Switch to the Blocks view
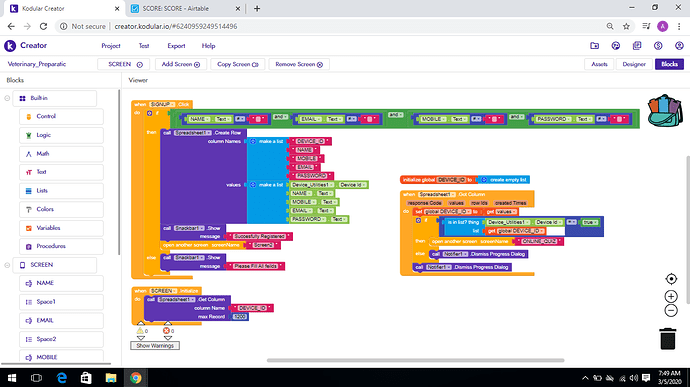 tap(669, 64)
